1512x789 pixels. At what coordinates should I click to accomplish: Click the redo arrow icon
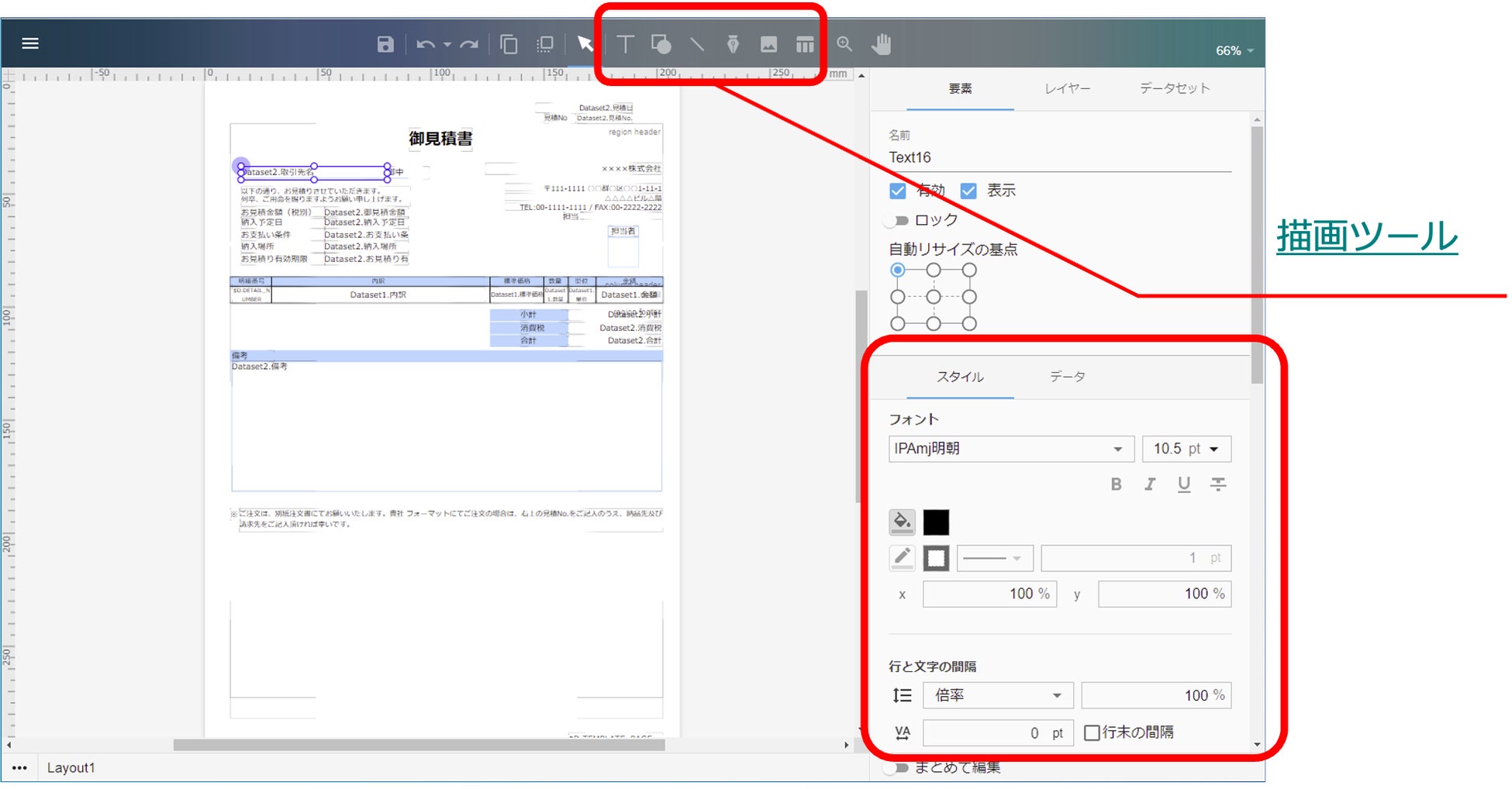point(469,44)
